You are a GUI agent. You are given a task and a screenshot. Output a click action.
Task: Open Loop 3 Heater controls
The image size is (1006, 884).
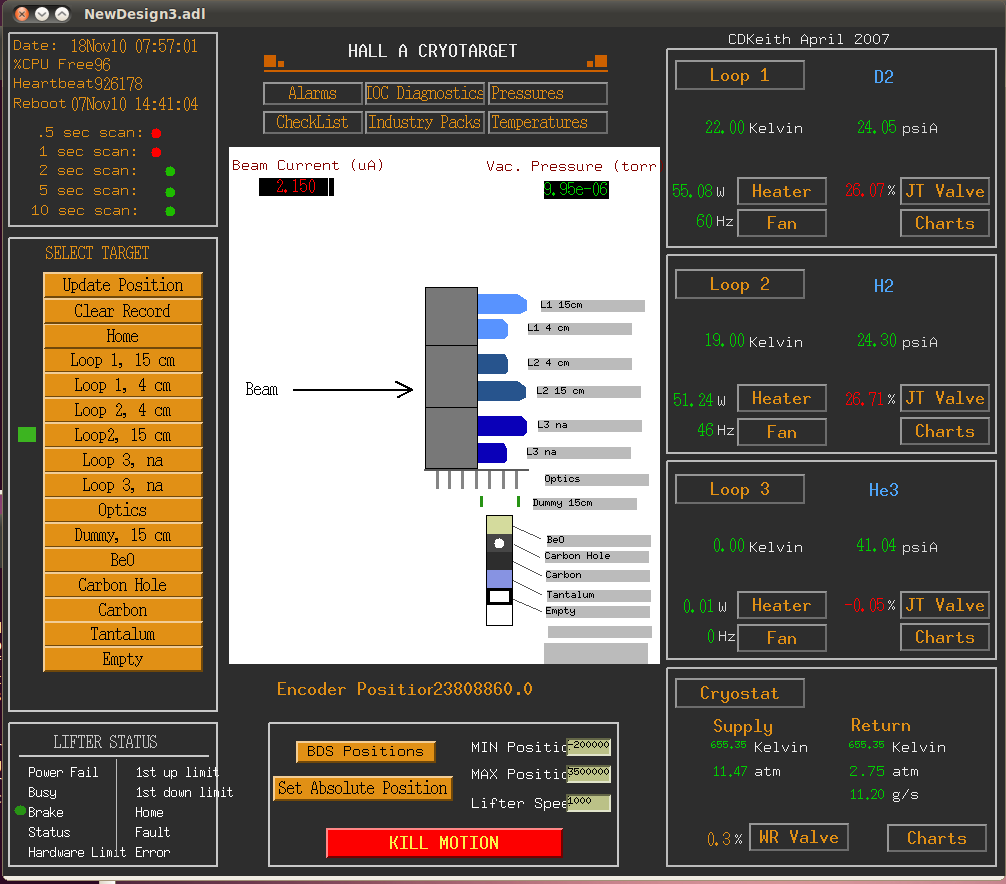(781, 605)
